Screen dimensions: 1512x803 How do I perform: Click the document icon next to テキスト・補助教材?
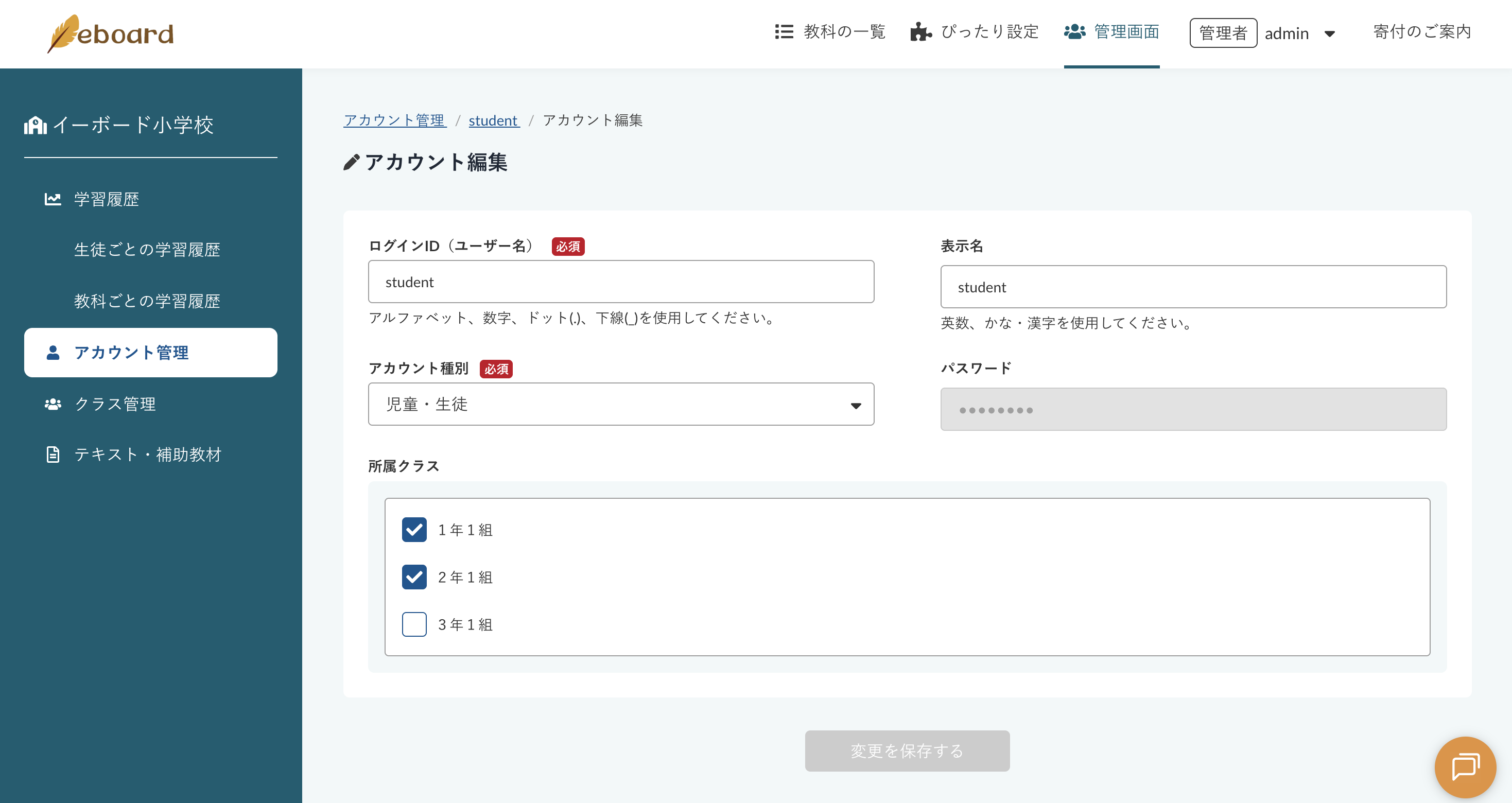tap(53, 455)
